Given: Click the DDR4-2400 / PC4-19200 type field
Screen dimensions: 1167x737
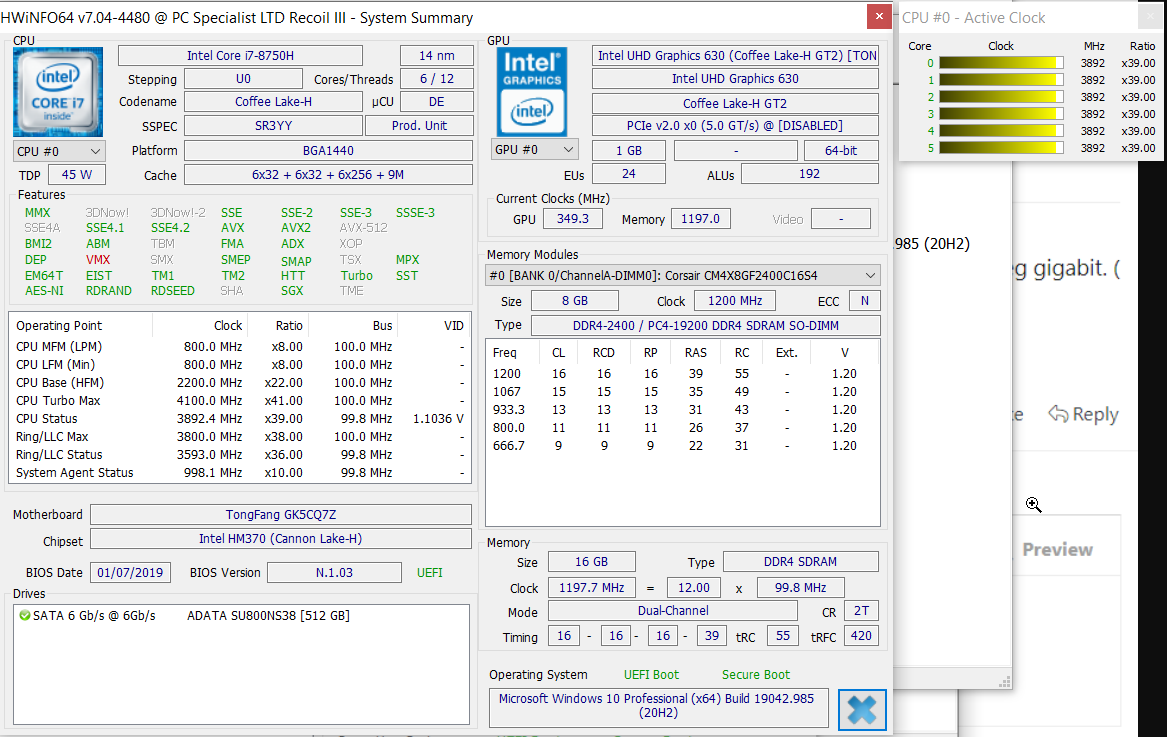Looking at the screenshot, I should tap(706, 325).
